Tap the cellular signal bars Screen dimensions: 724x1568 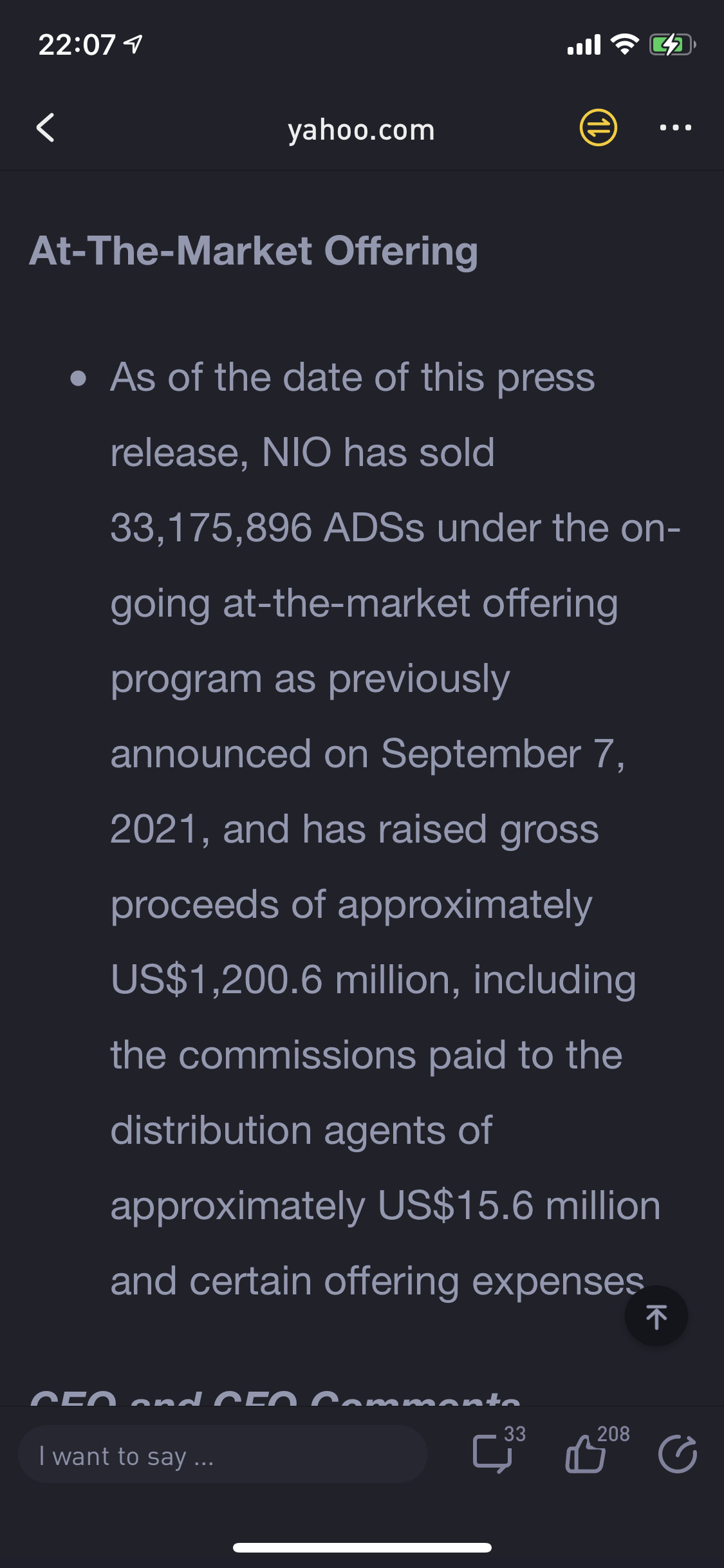(584, 45)
